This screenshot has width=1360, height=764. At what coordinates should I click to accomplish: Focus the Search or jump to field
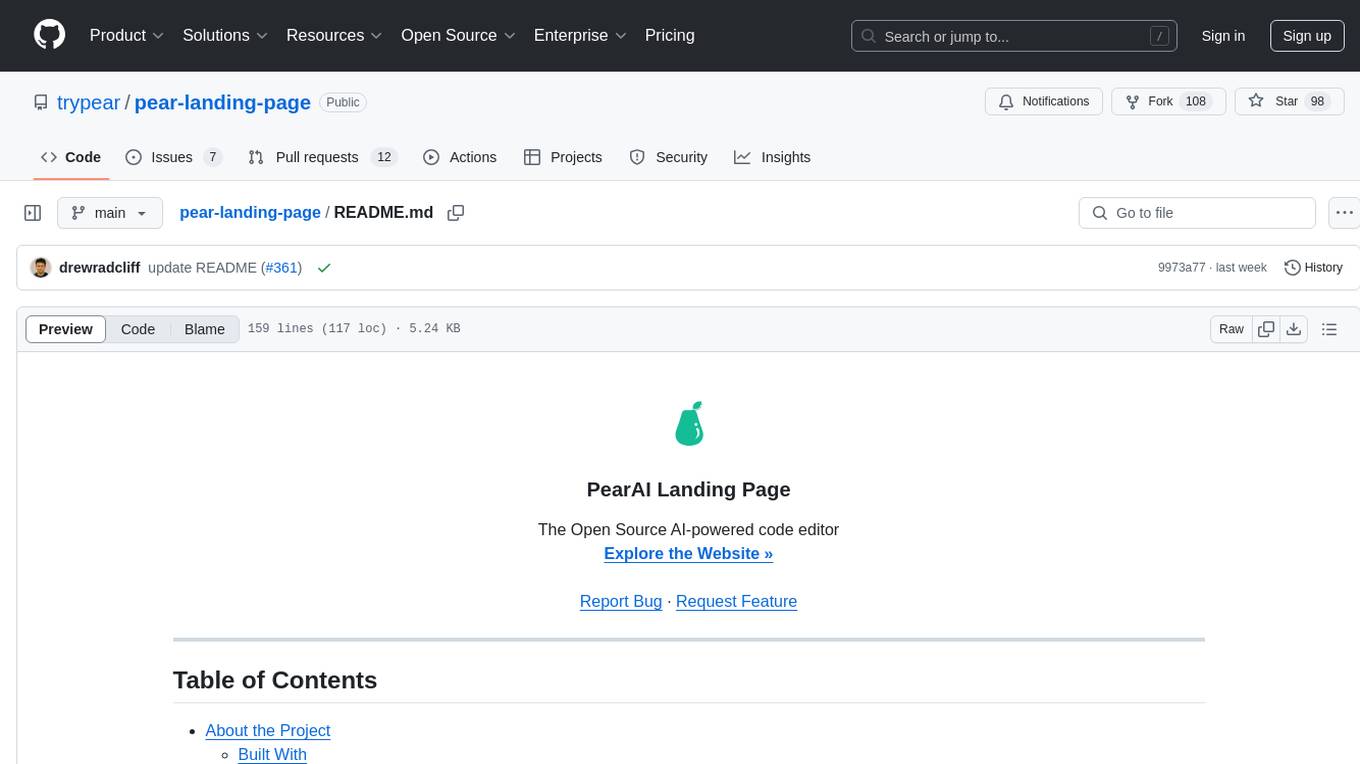click(1014, 36)
